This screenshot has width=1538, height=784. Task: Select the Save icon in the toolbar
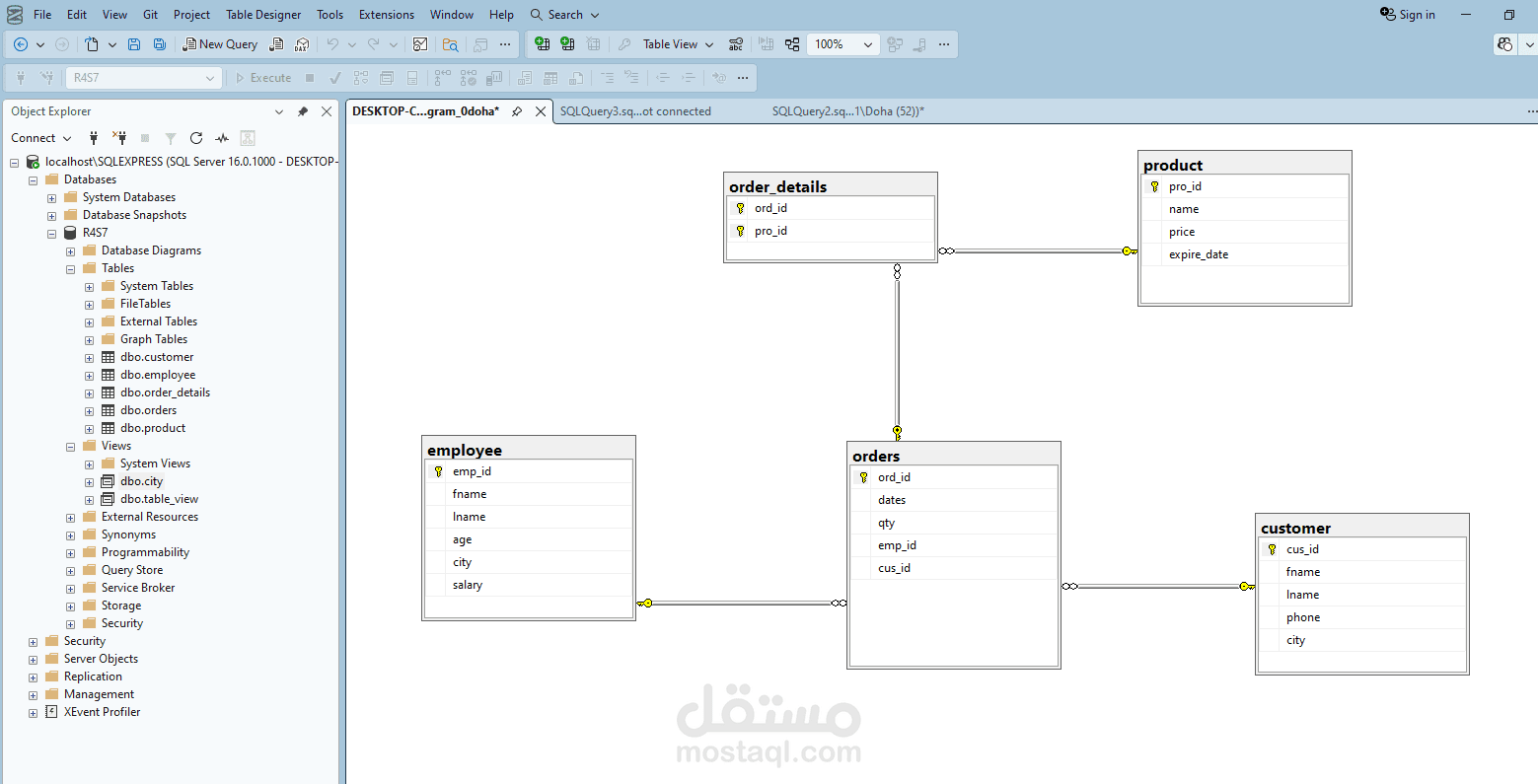(x=133, y=44)
